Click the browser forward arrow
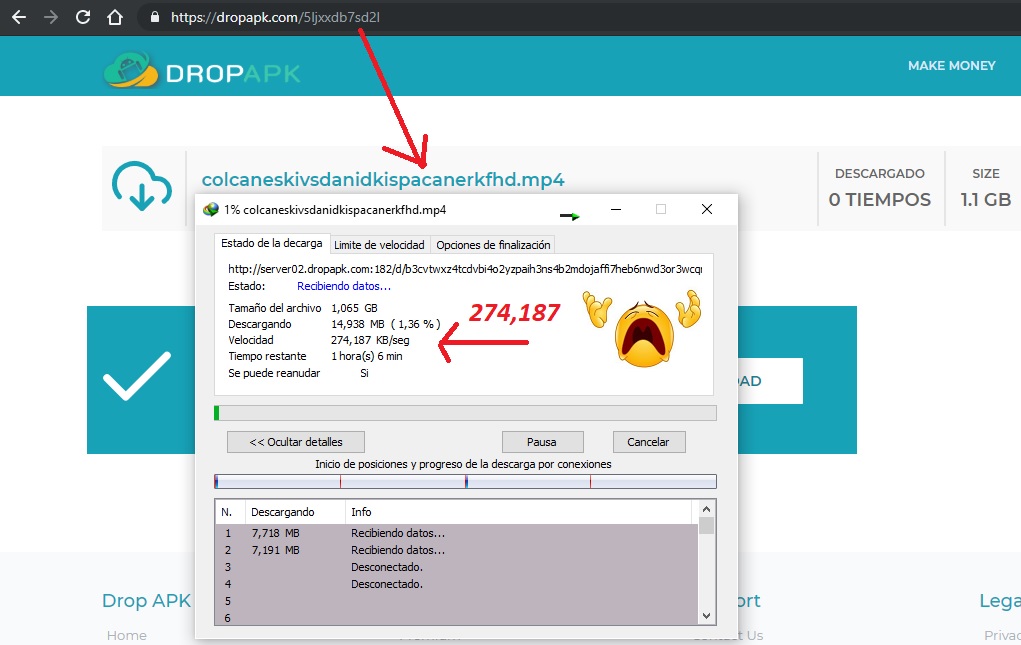 (x=50, y=17)
